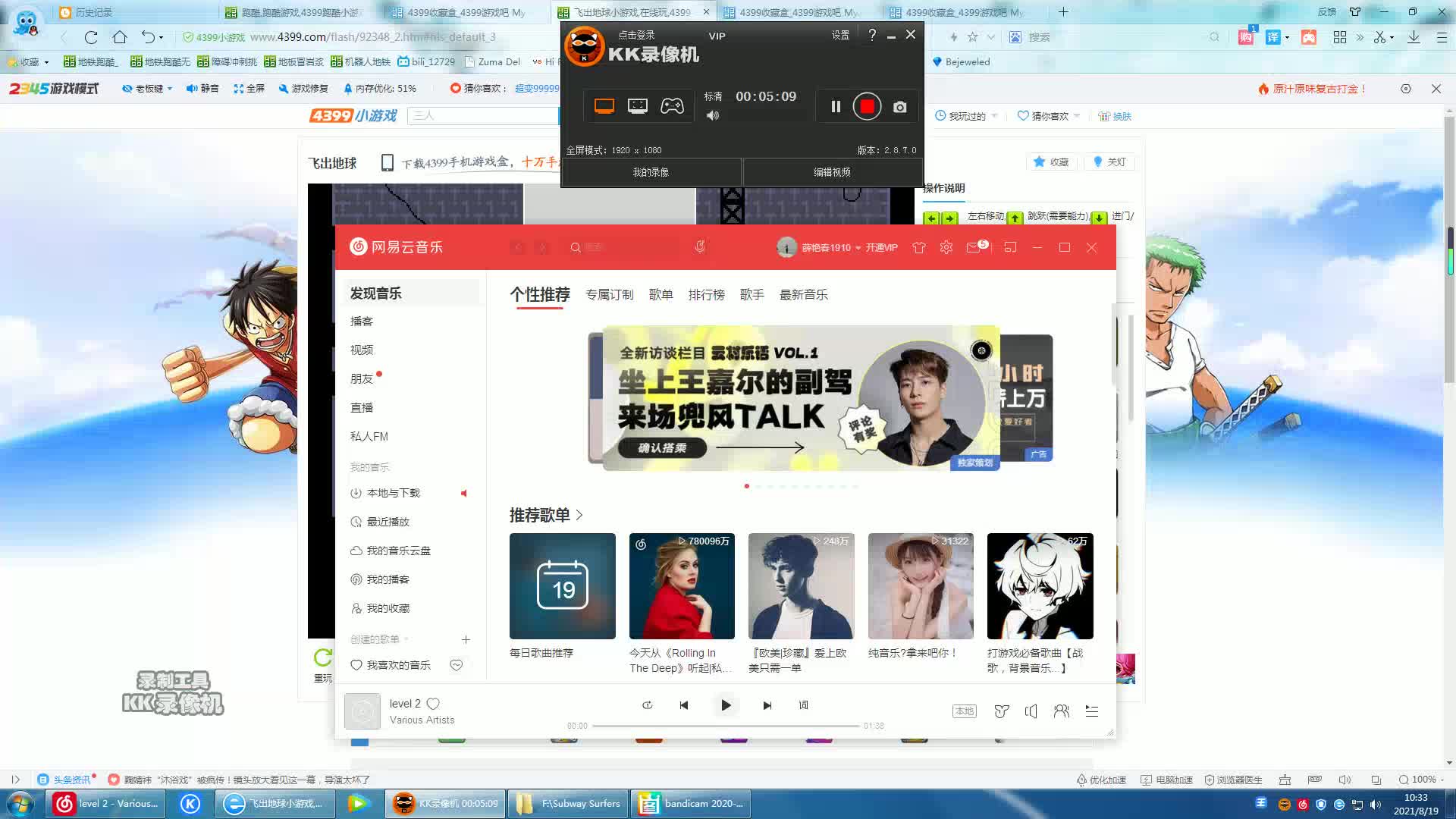The width and height of the screenshot is (1456, 819).
Task: Open sound effects icon in player bar
Action: pos(1001,711)
